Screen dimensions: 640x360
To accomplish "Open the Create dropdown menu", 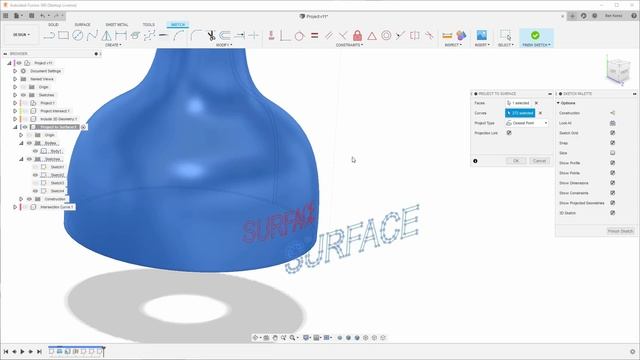I will tap(113, 45).
